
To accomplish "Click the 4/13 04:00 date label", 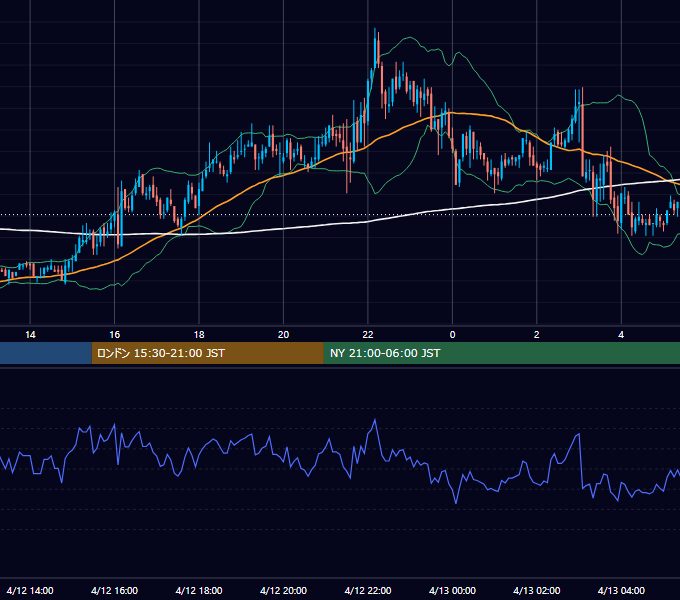I will 621,590.
